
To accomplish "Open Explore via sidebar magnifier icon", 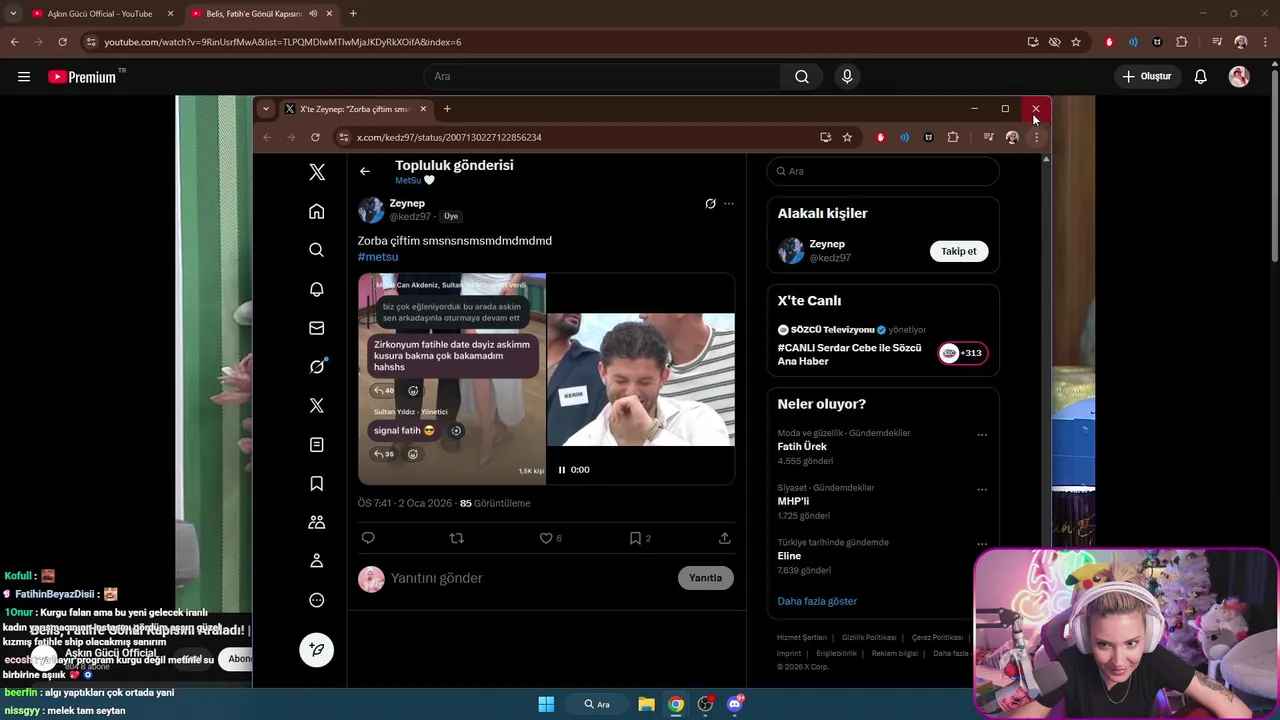I will point(317,250).
